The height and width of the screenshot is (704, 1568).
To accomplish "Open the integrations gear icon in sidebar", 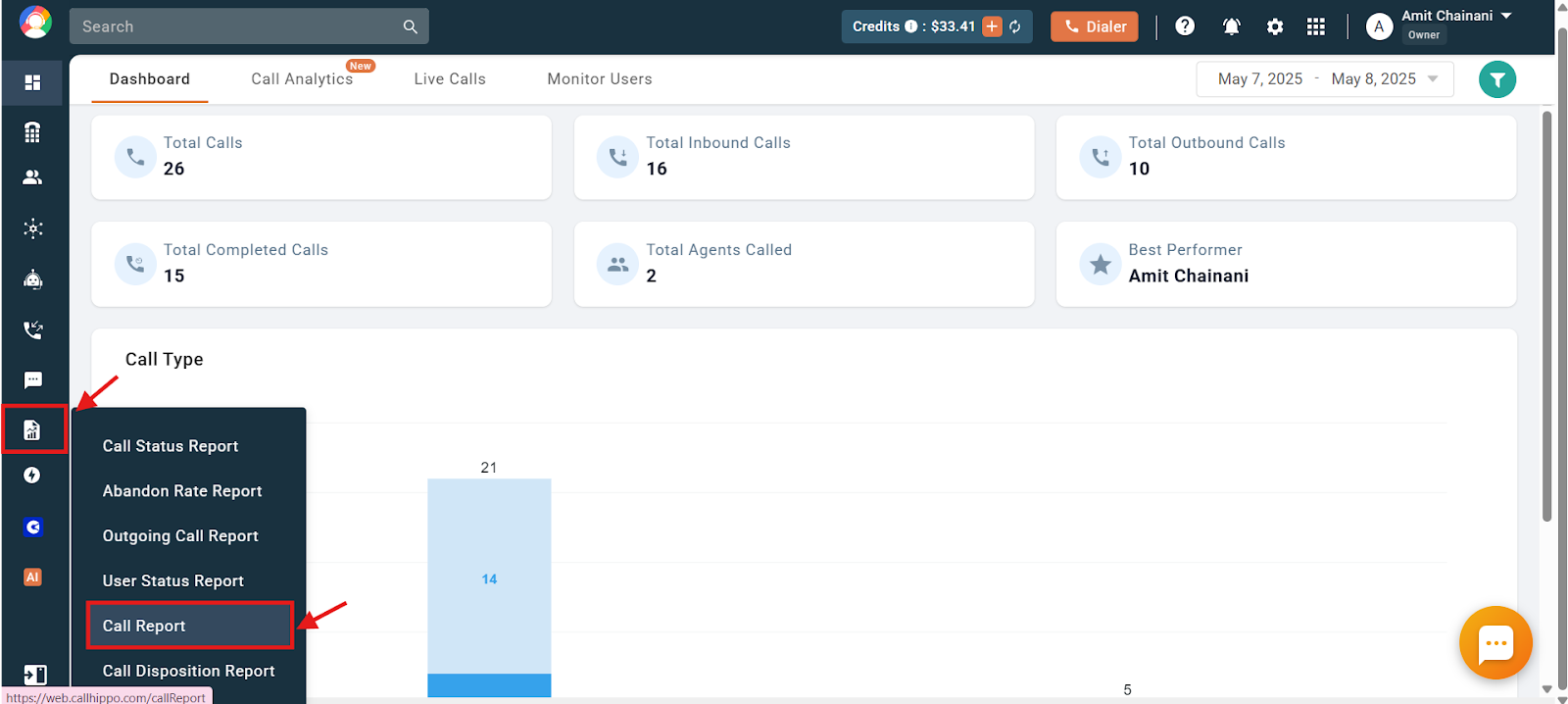I will [x=32, y=228].
